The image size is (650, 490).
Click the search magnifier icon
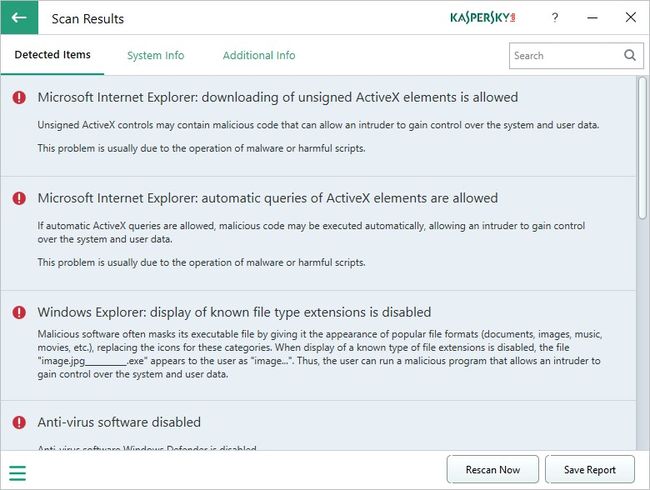(630, 56)
